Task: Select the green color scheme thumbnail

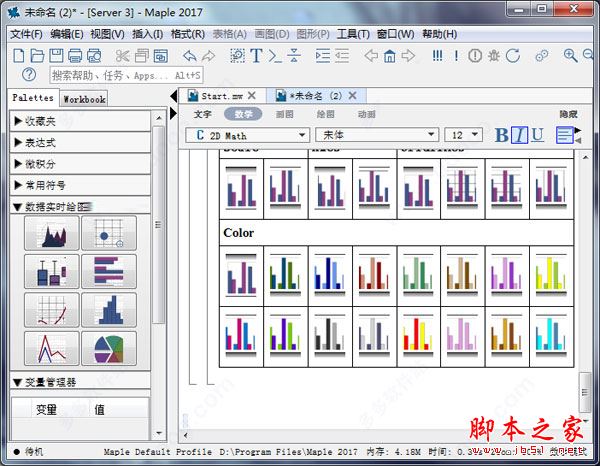Action: tap(418, 275)
